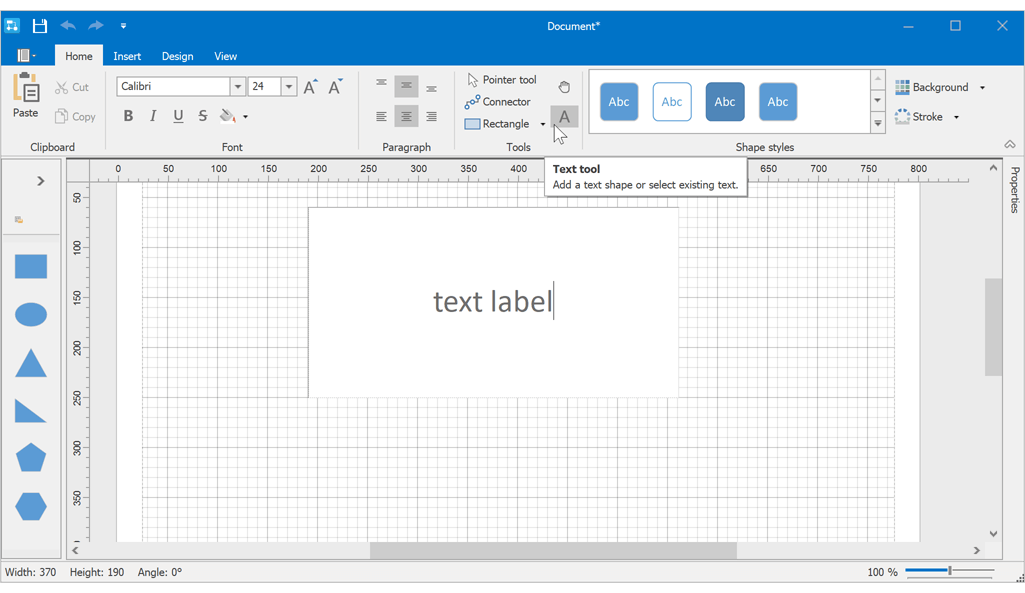This screenshot has height=593, width=1025.
Task: Enable italic text formatting
Action: coord(152,116)
